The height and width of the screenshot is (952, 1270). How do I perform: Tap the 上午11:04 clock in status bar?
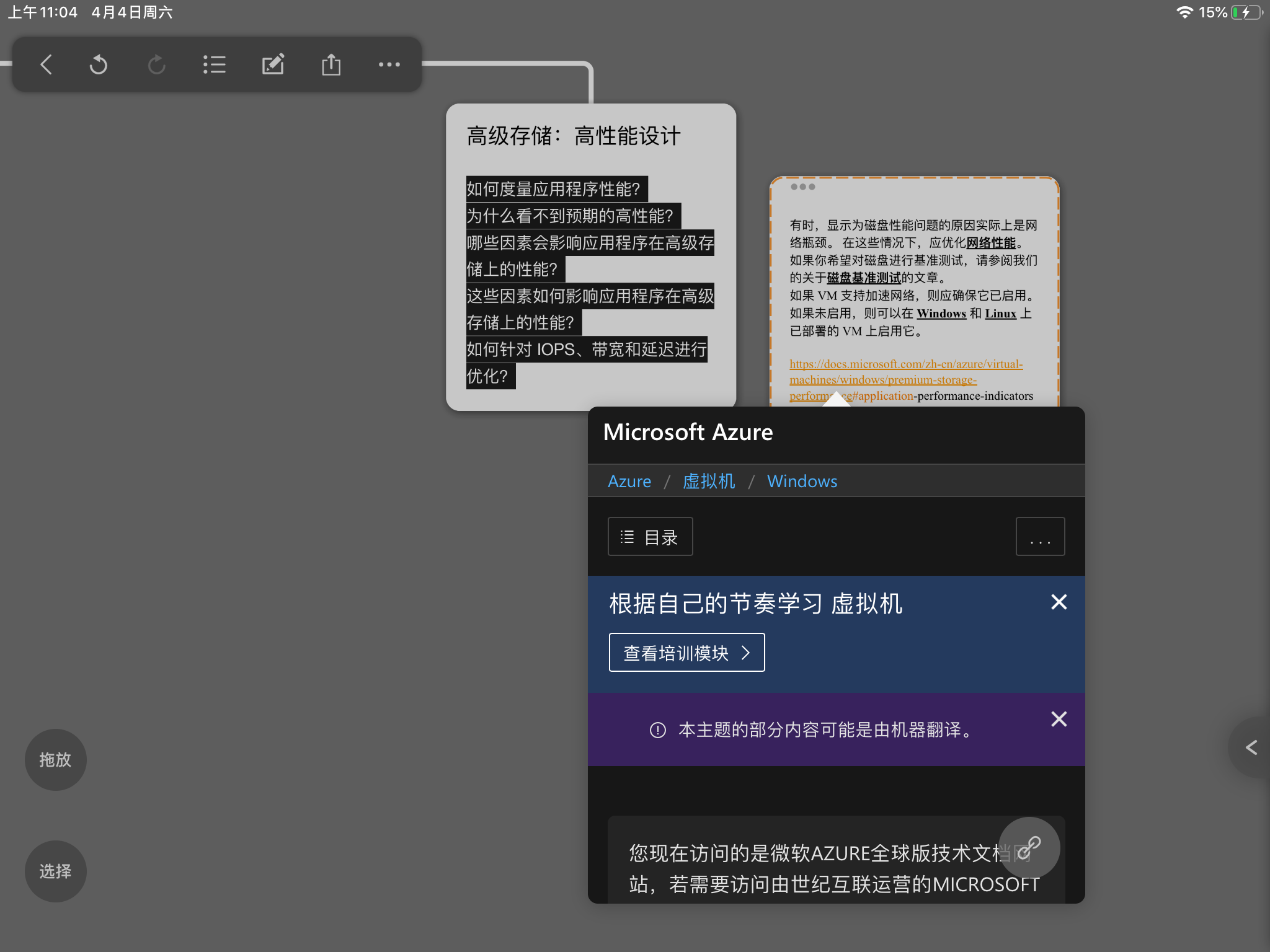tap(42, 12)
